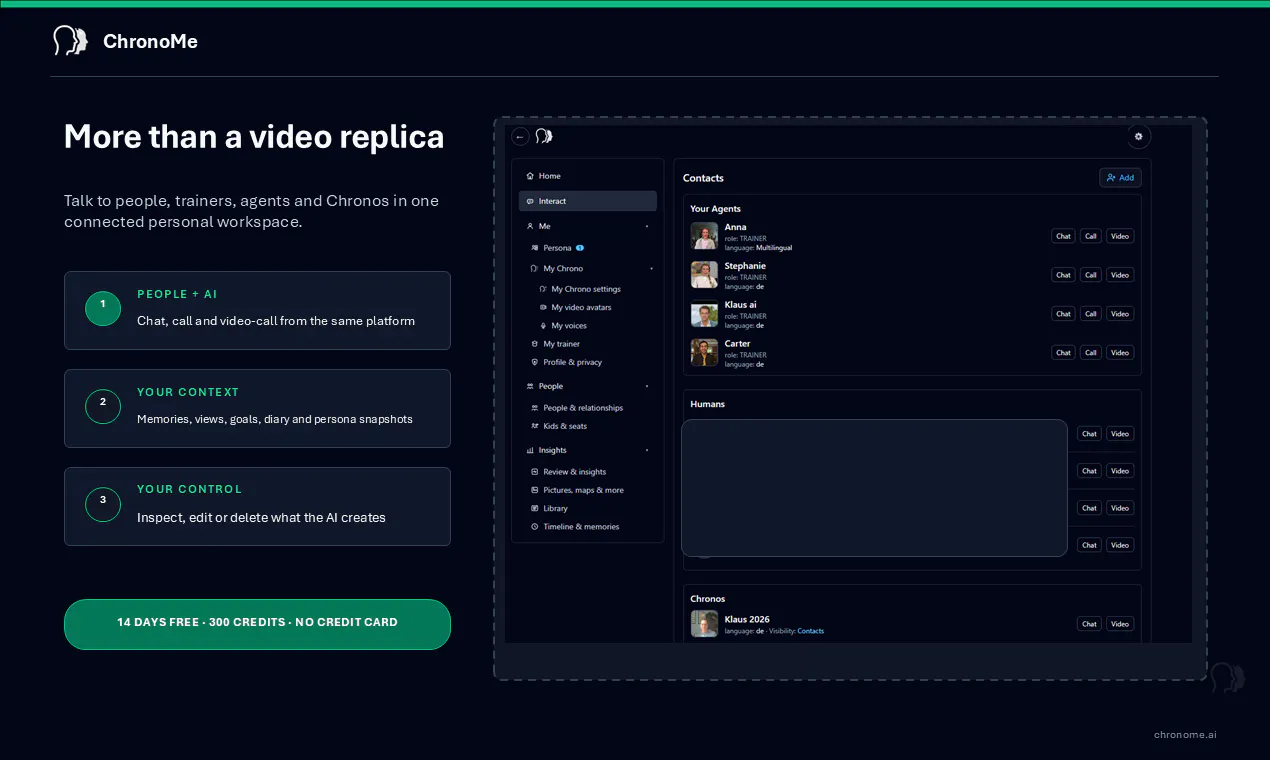Click the Timeline & memories clock icon
This screenshot has height=760, width=1270.
(535, 527)
